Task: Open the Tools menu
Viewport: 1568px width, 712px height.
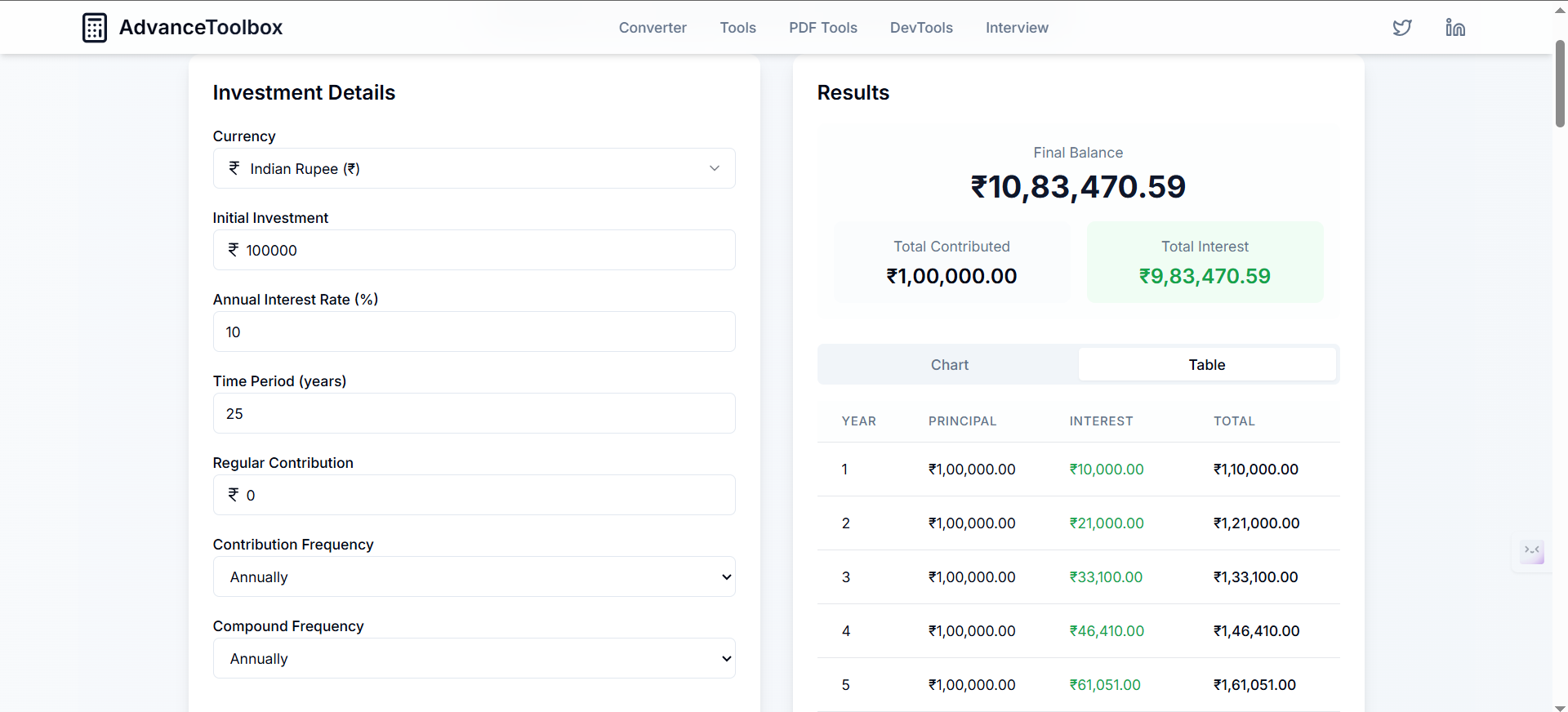Action: [737, 28]
